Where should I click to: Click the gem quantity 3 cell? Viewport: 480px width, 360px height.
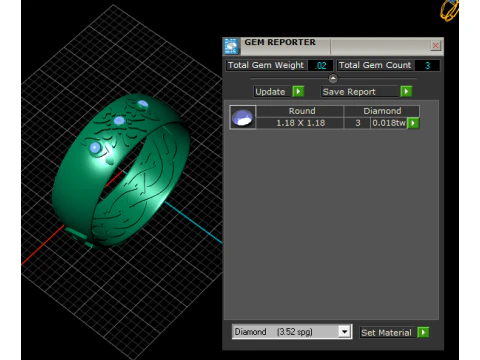pos(357,123)
